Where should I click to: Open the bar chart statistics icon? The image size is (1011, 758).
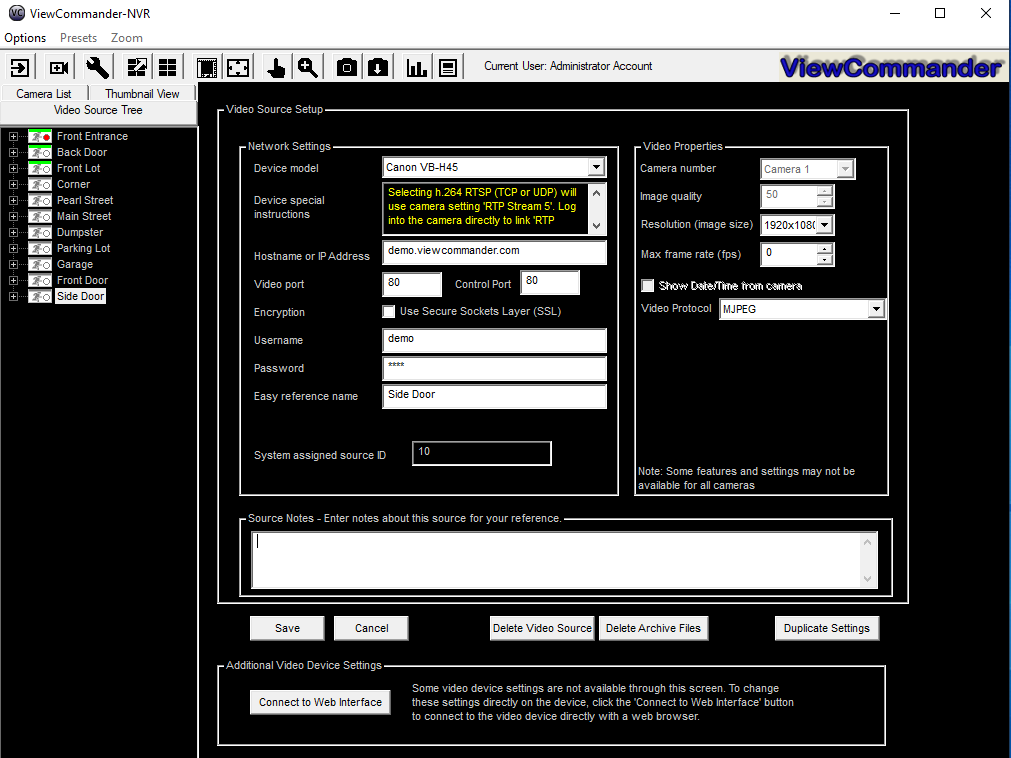(x=417, y=67)
